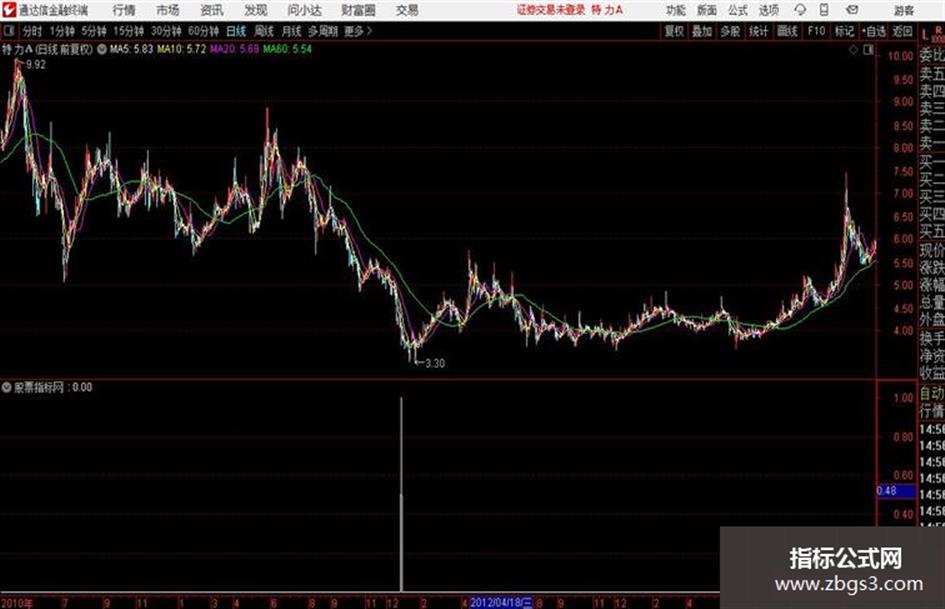Open the 财富圈 menu

[358, 10]
